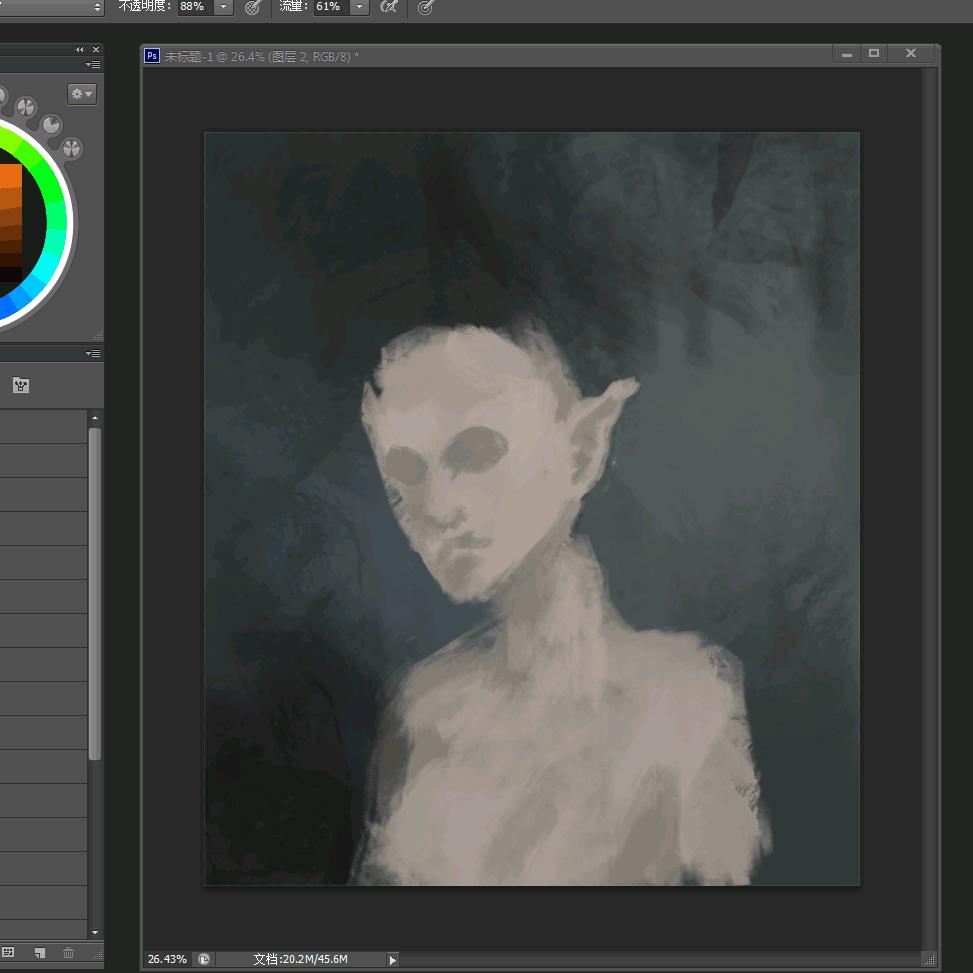Click the new brush preset icon
973x973 pixels.
pos(40,953)
